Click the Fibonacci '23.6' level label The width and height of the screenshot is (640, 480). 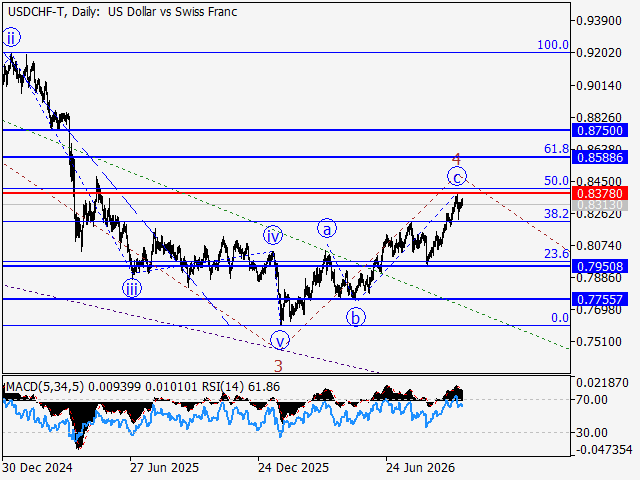[556, 254]
